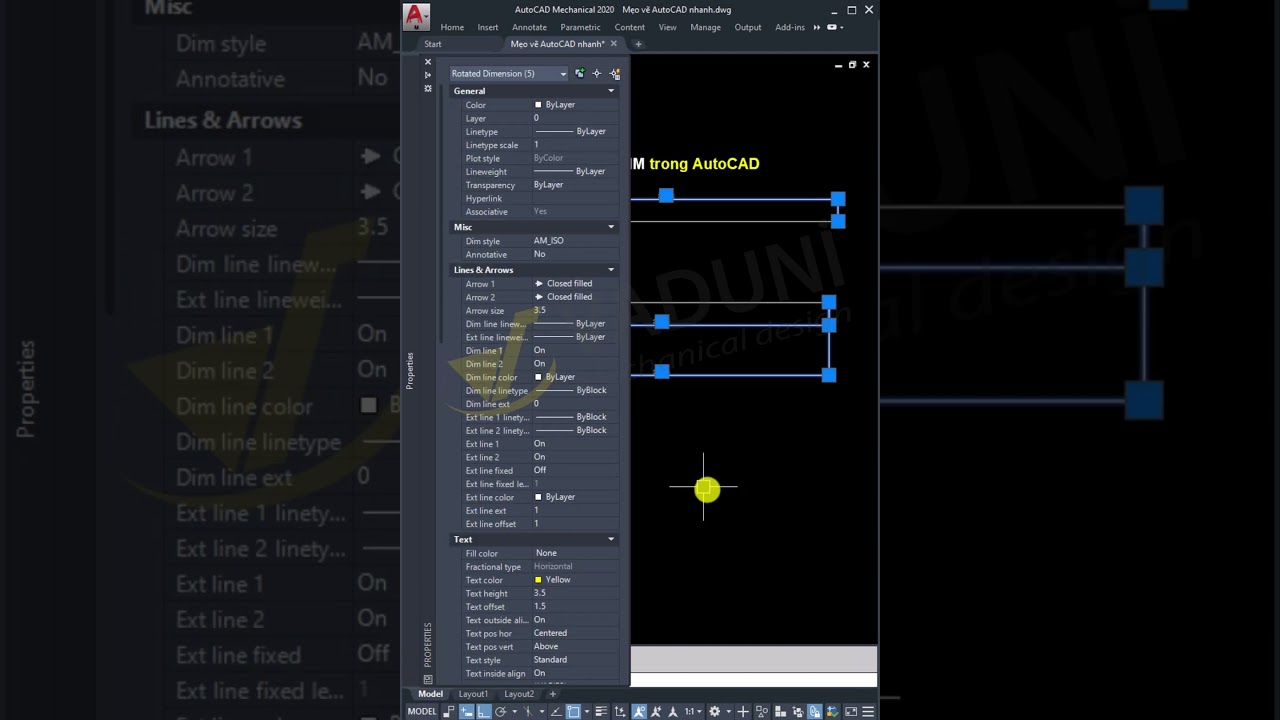Open the Insert ribbon tab

pyautogui.click(x=488, y=27)
